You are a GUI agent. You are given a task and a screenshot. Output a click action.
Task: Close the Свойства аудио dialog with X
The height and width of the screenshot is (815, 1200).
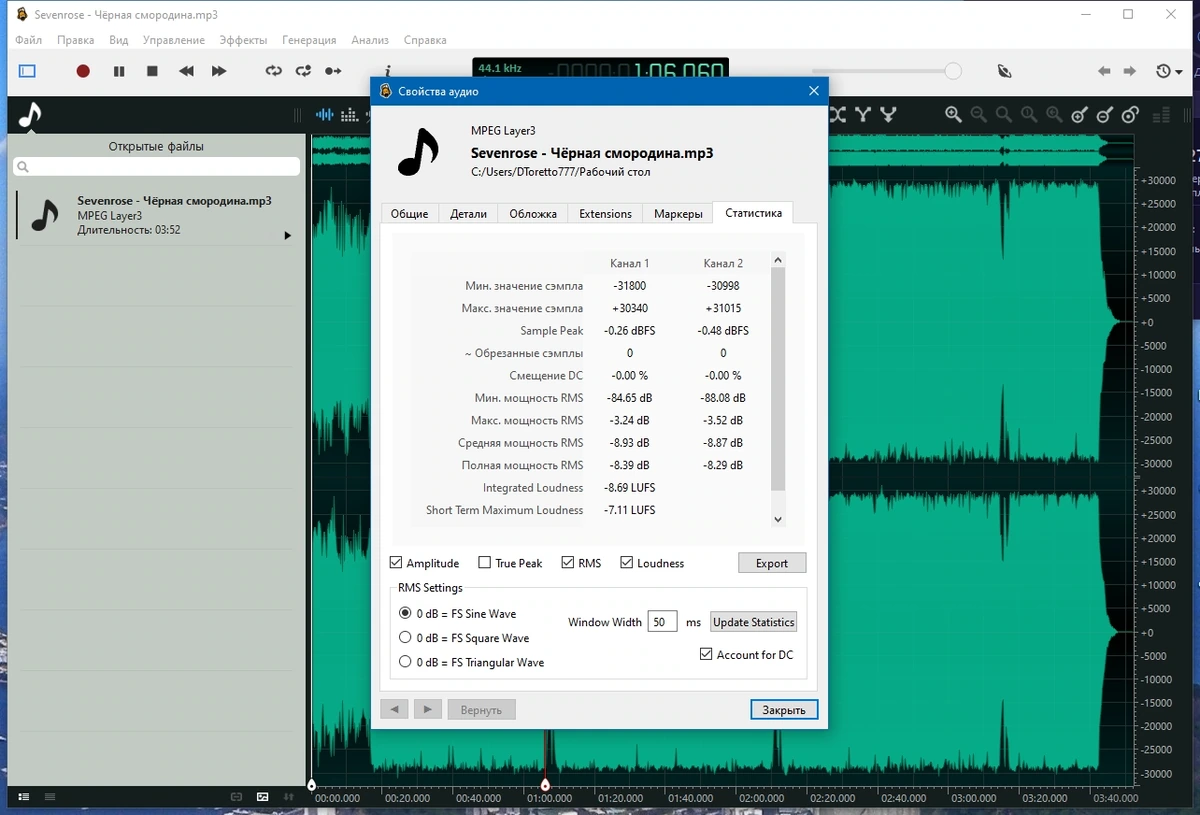[814, 91]
